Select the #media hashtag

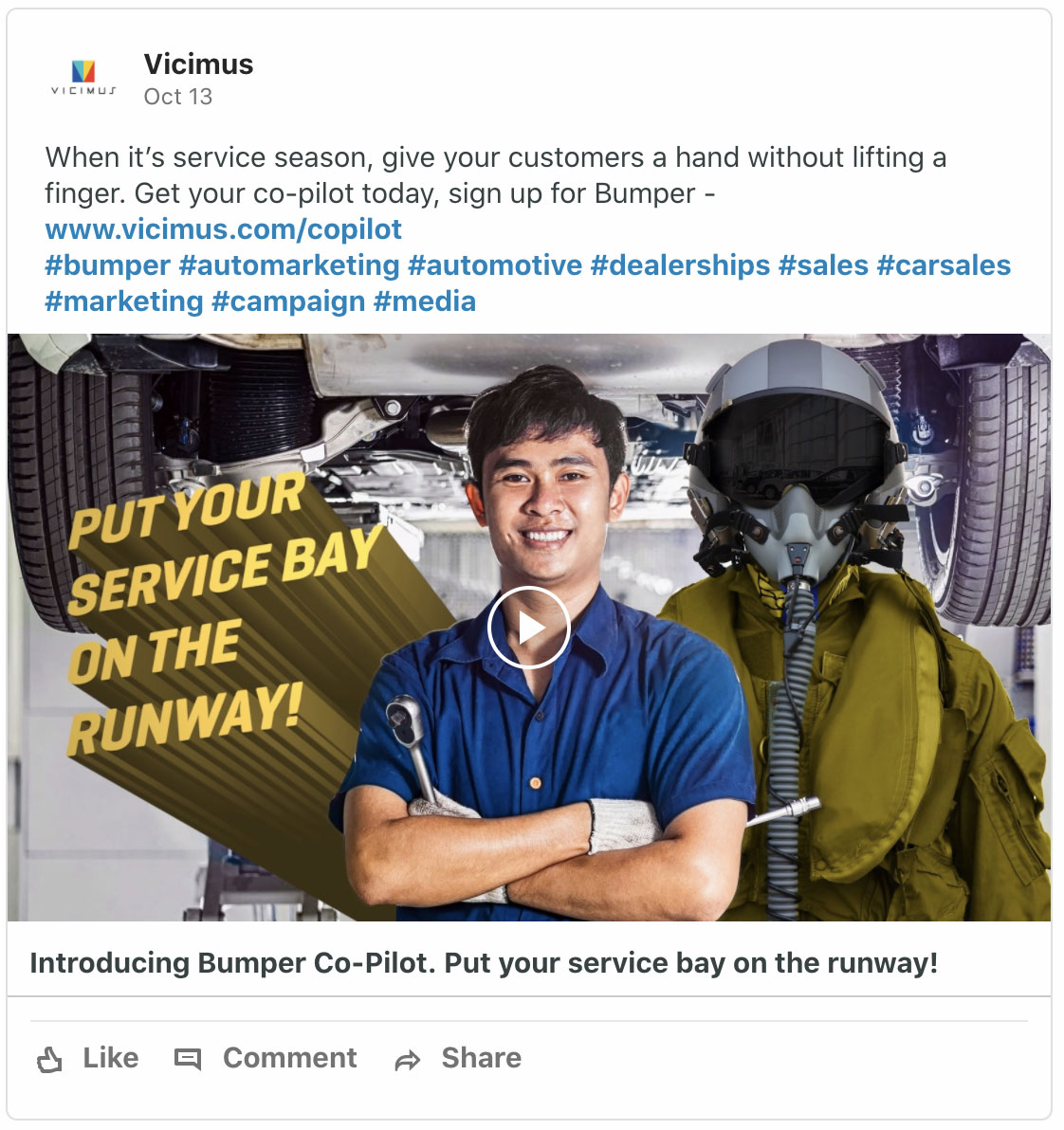tap(425, 301)
